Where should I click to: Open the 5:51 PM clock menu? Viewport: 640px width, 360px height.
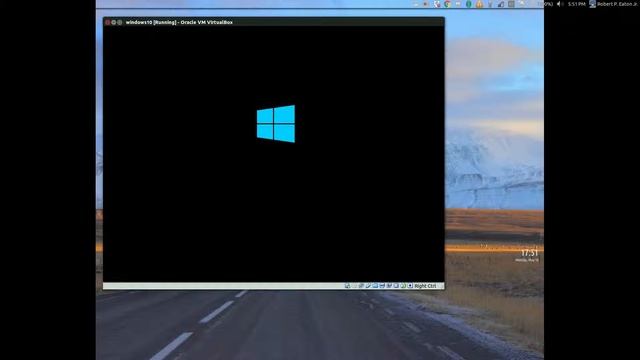click(x=576, y=4)
